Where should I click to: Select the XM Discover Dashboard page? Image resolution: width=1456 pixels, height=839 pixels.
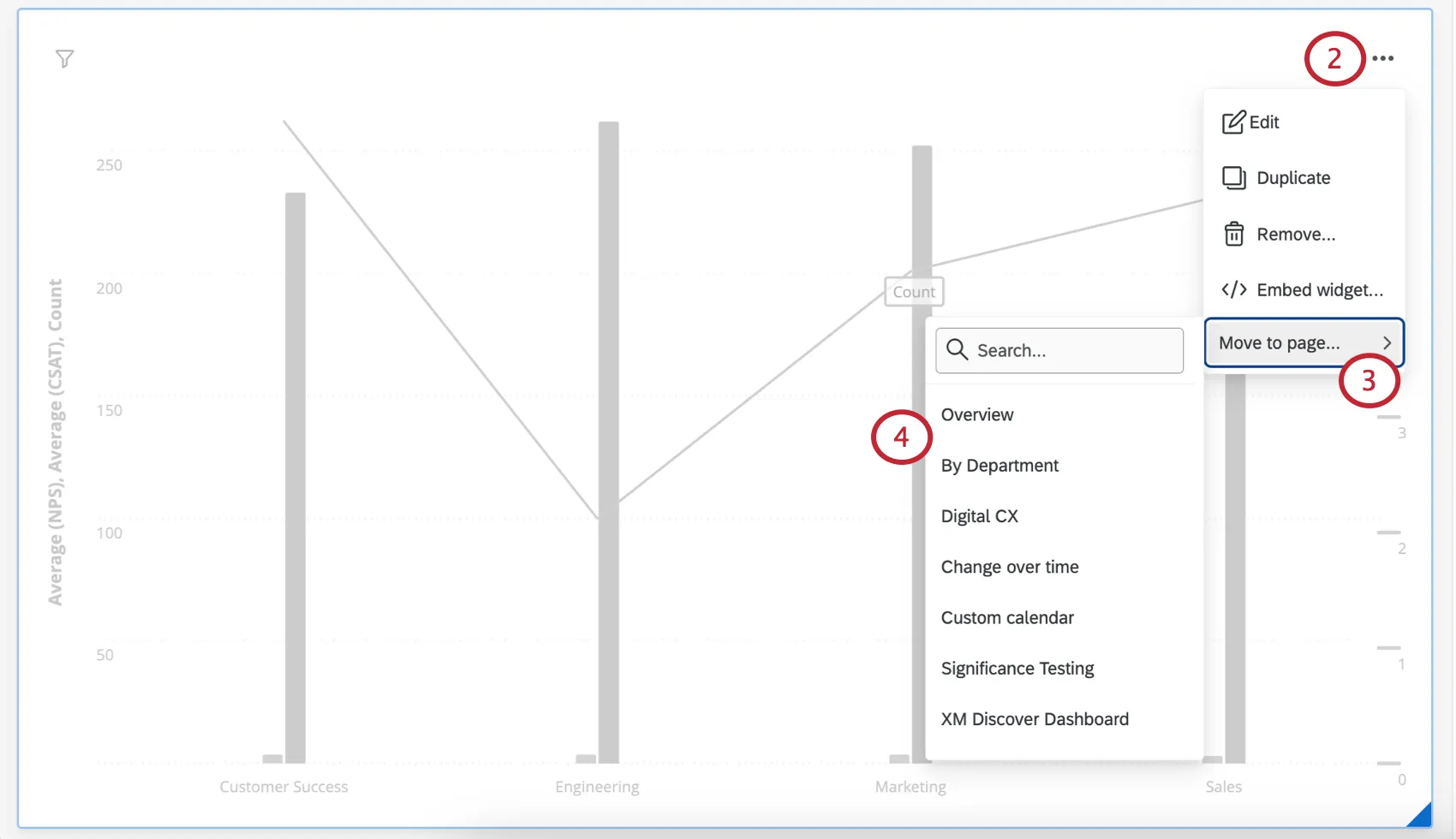click(1035, 718)
